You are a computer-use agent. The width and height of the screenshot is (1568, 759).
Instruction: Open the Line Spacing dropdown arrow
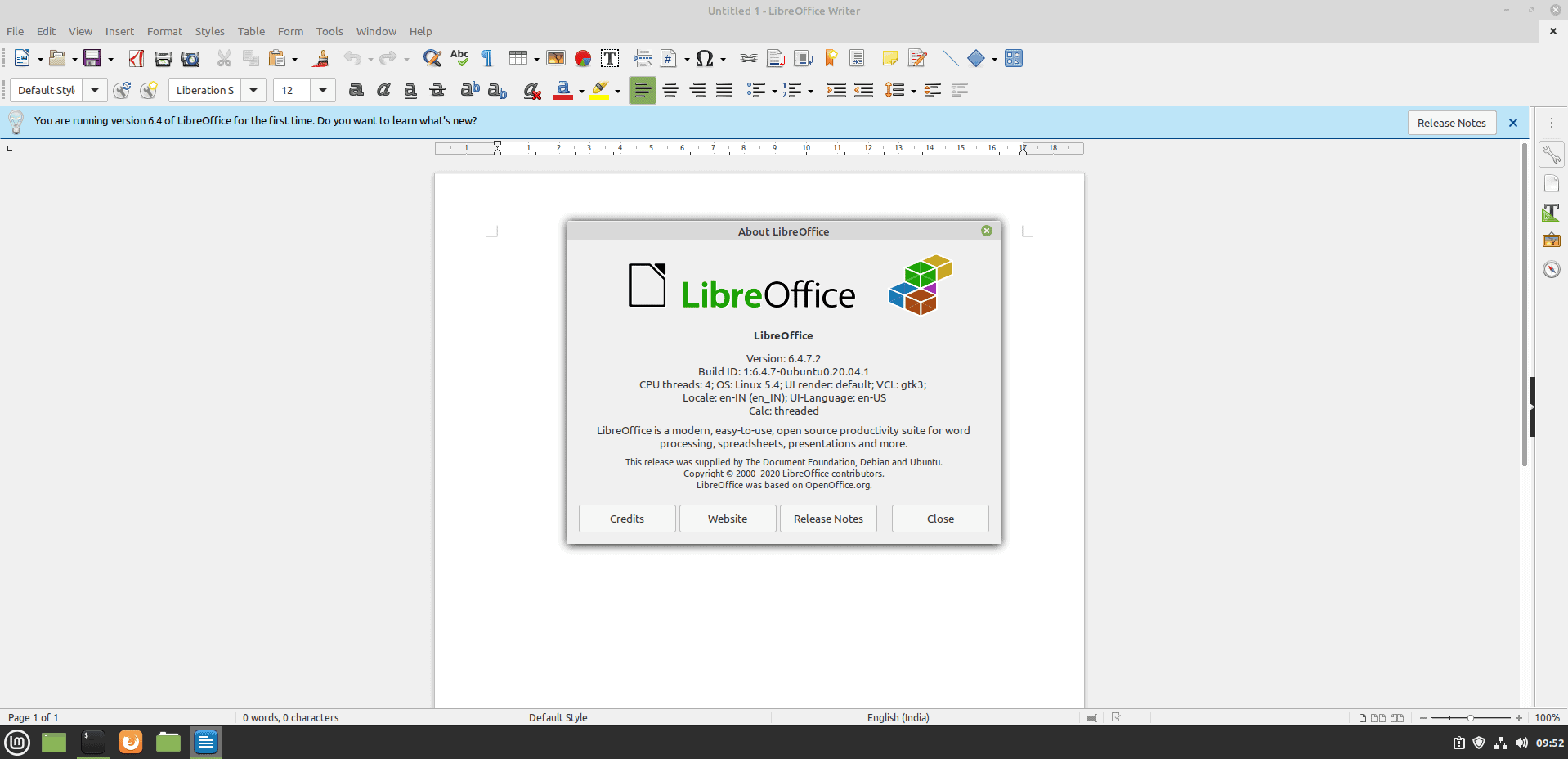pos(913,91)
